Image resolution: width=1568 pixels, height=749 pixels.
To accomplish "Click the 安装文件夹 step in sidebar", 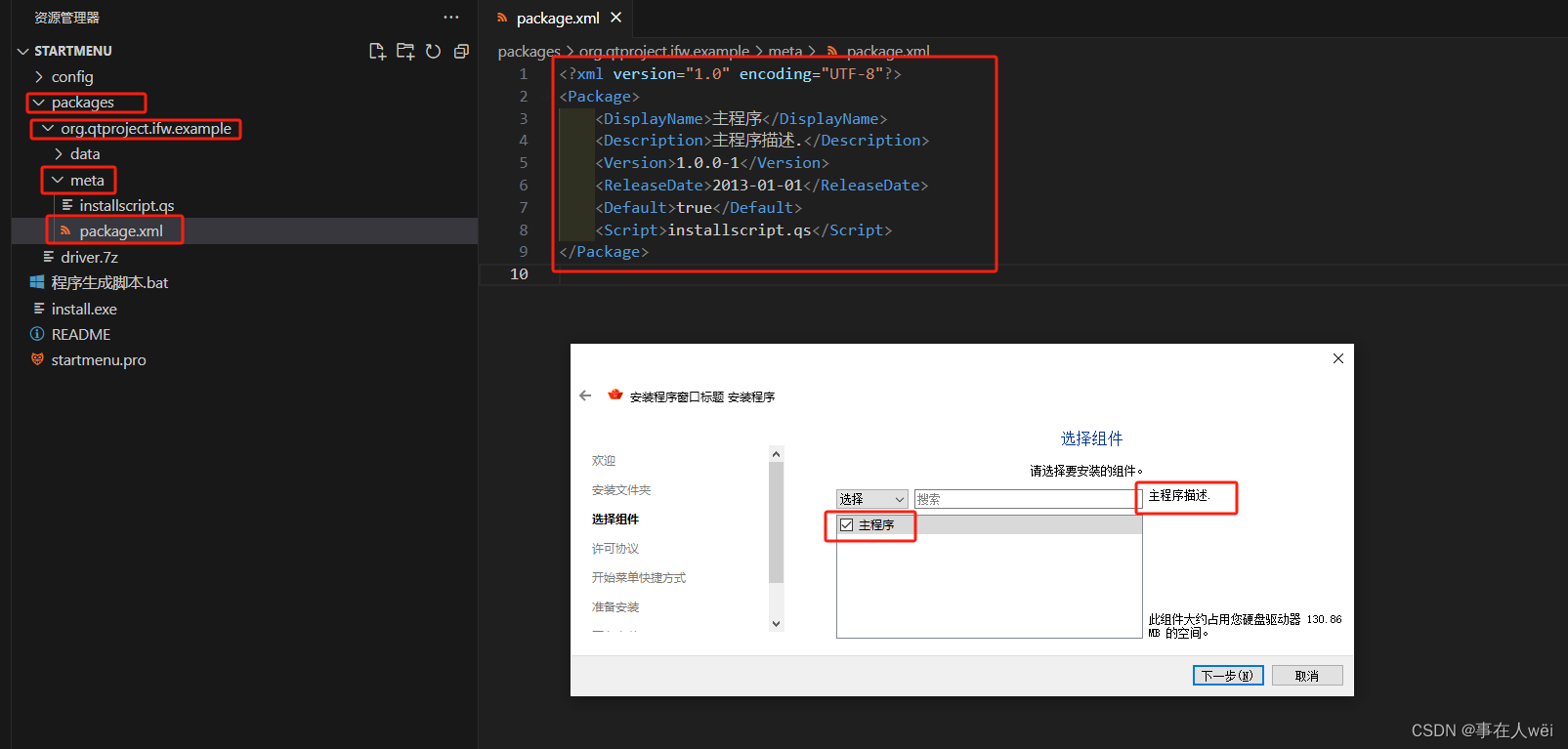I will pos(621,490).
